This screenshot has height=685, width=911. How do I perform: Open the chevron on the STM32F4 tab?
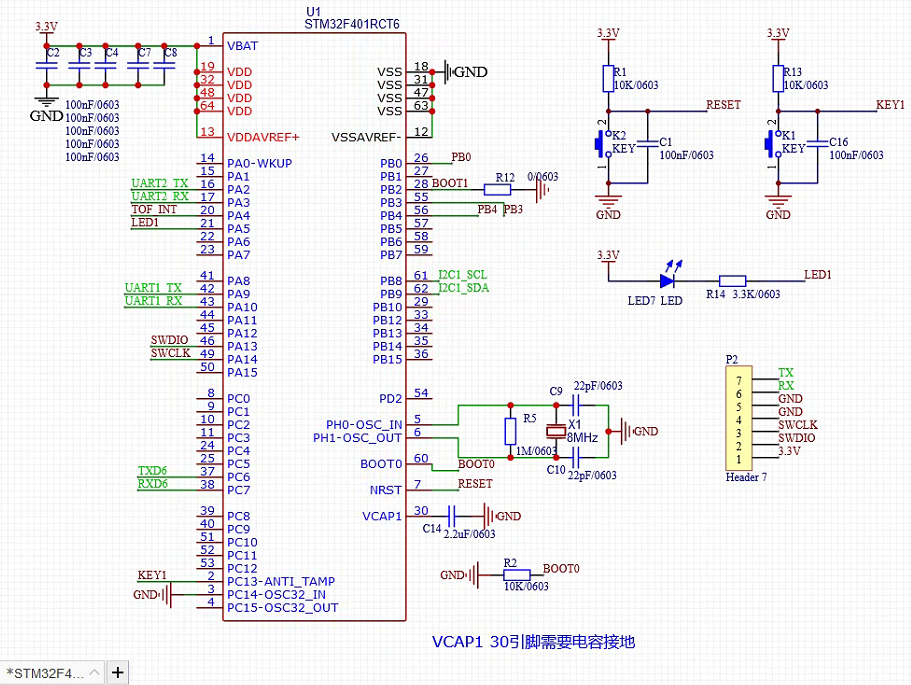pos(96,672)
